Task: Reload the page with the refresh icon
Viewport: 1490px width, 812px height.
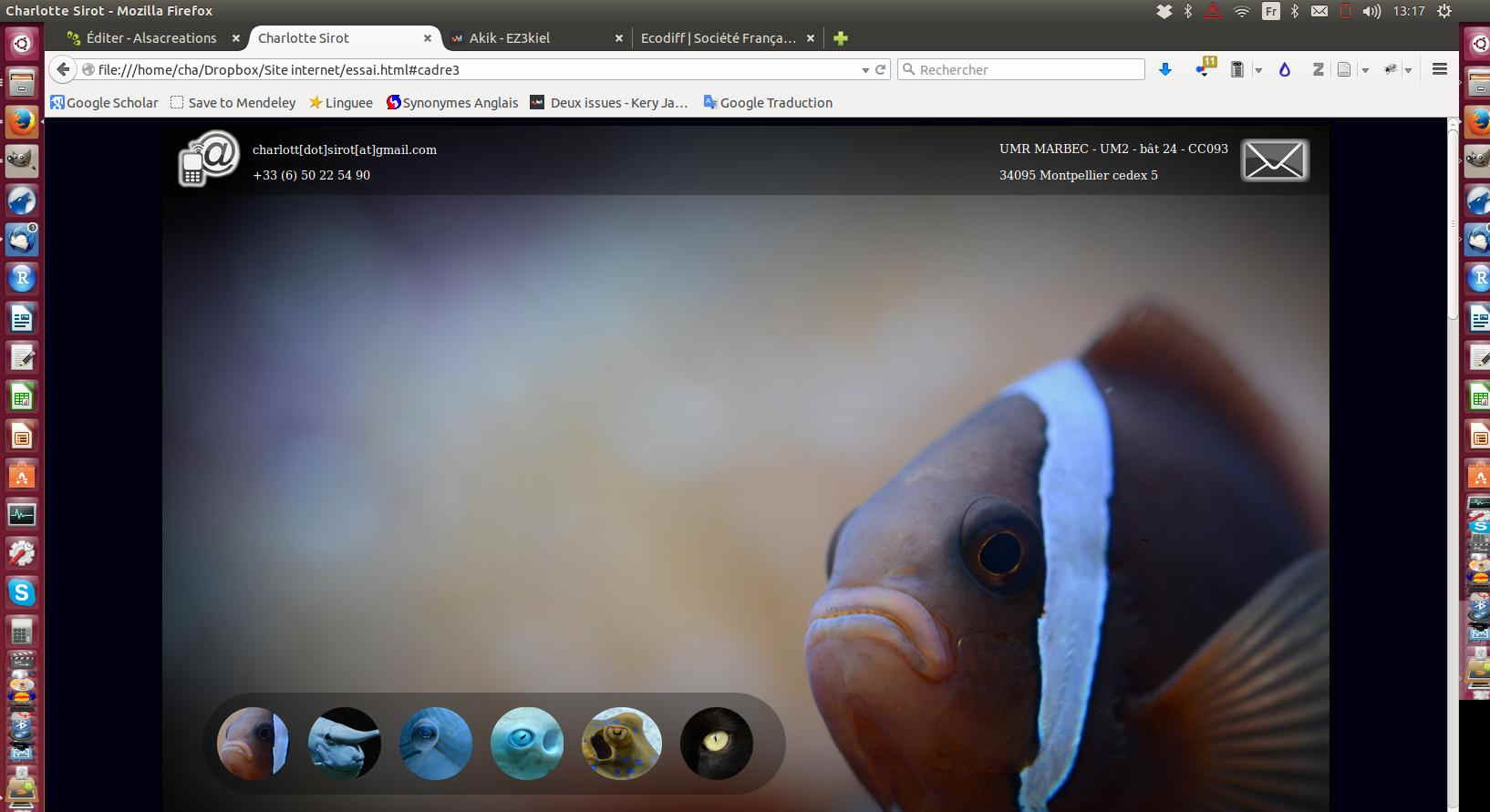Action: [x=881, y=69]
